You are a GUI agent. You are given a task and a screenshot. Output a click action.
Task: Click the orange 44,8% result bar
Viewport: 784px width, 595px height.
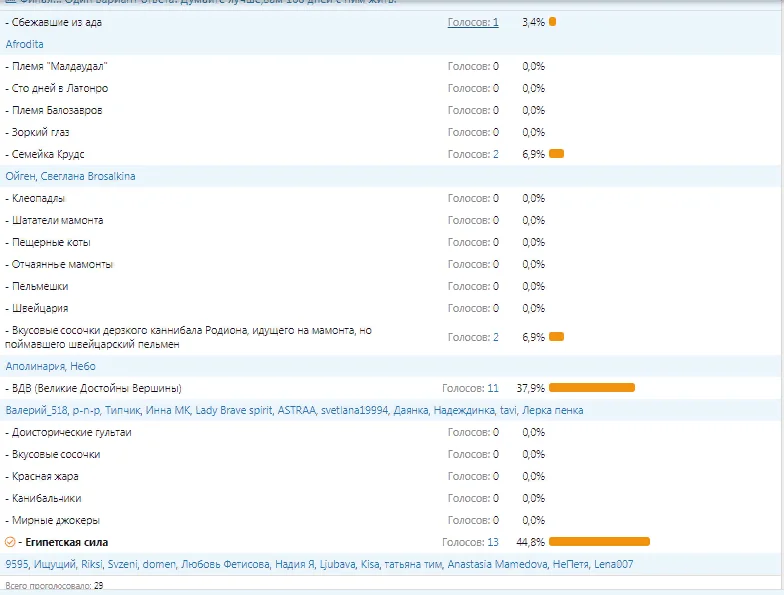(x=599, y=542)
